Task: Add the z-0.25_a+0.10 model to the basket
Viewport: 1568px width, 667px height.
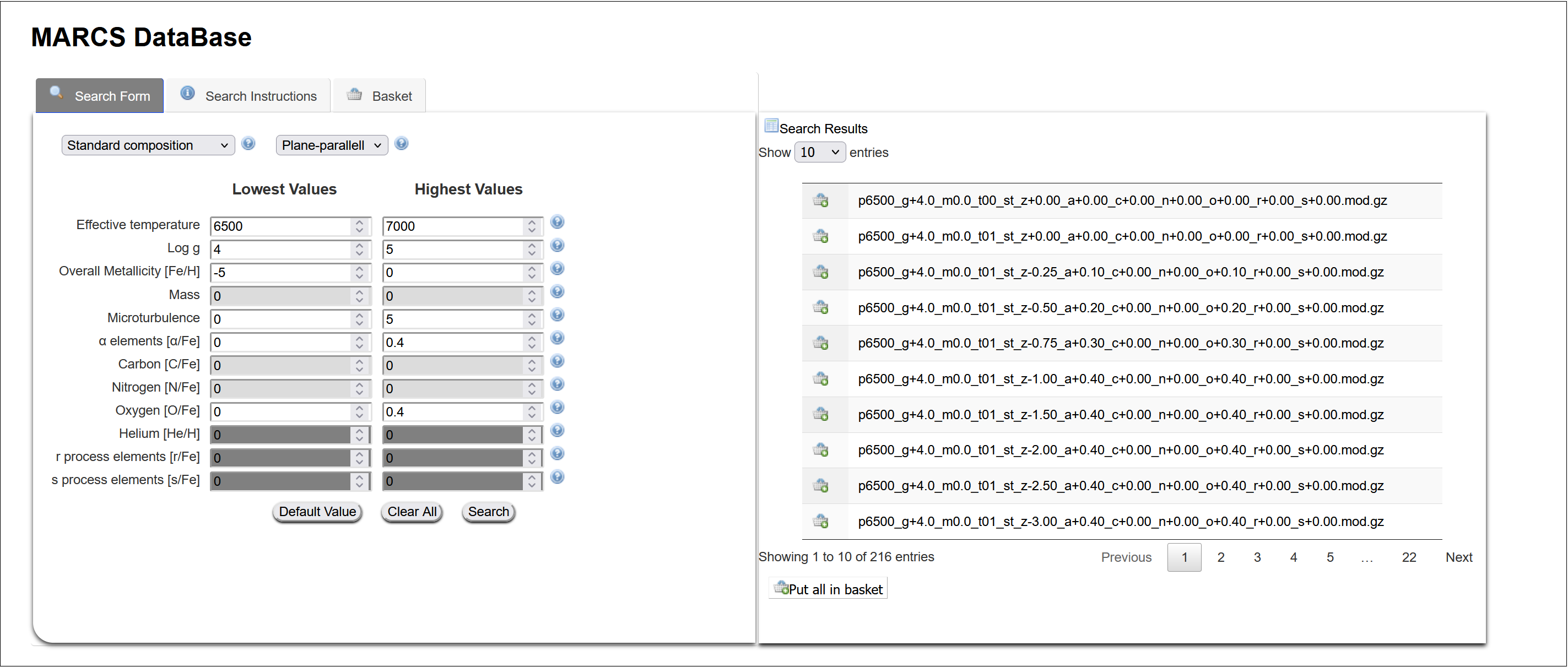Action: pos(820,272)
